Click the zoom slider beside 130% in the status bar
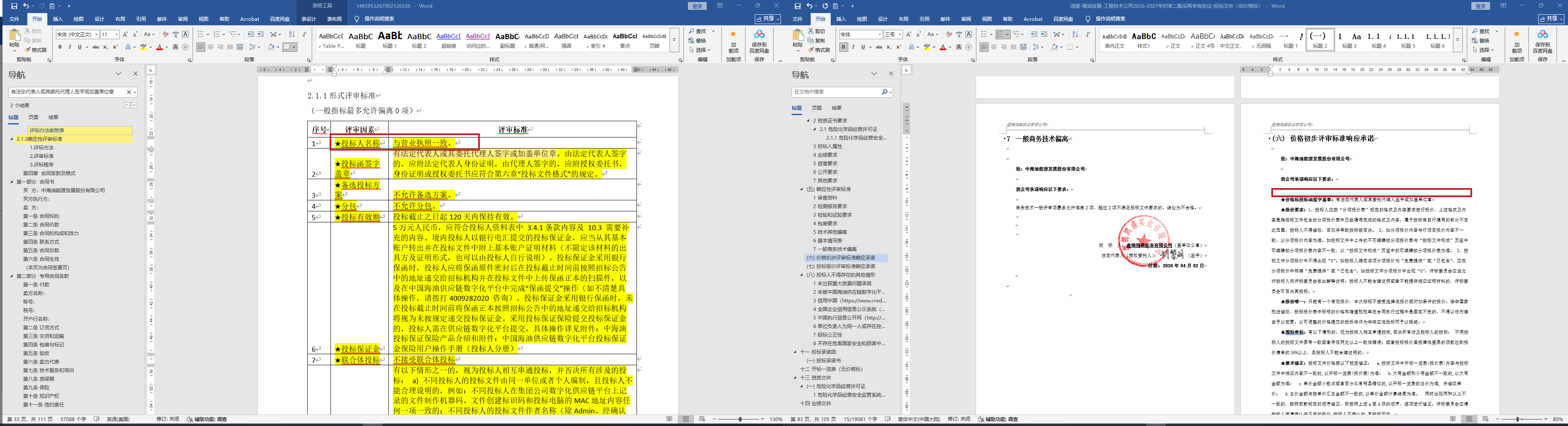The width and height of the screenshot is (1568, 426). pyautogui.click(x=740, y=419)
